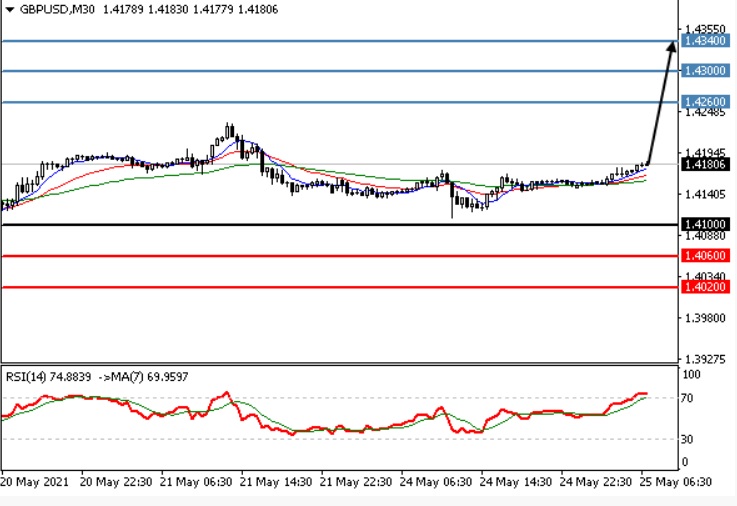Select the 1.39275 price axis value
The image size is (737, 506).
pyautogui.click(x=706, y=359)
